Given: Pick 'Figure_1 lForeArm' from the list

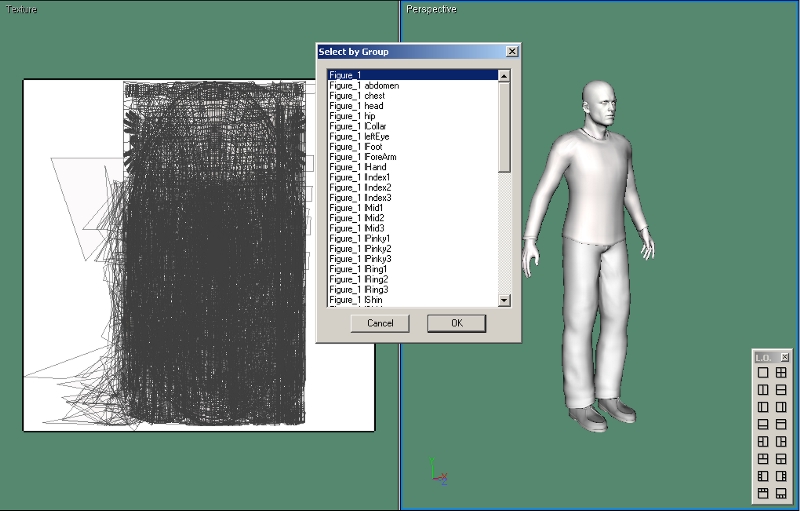Looking at the screenshot, I should 359,157.
